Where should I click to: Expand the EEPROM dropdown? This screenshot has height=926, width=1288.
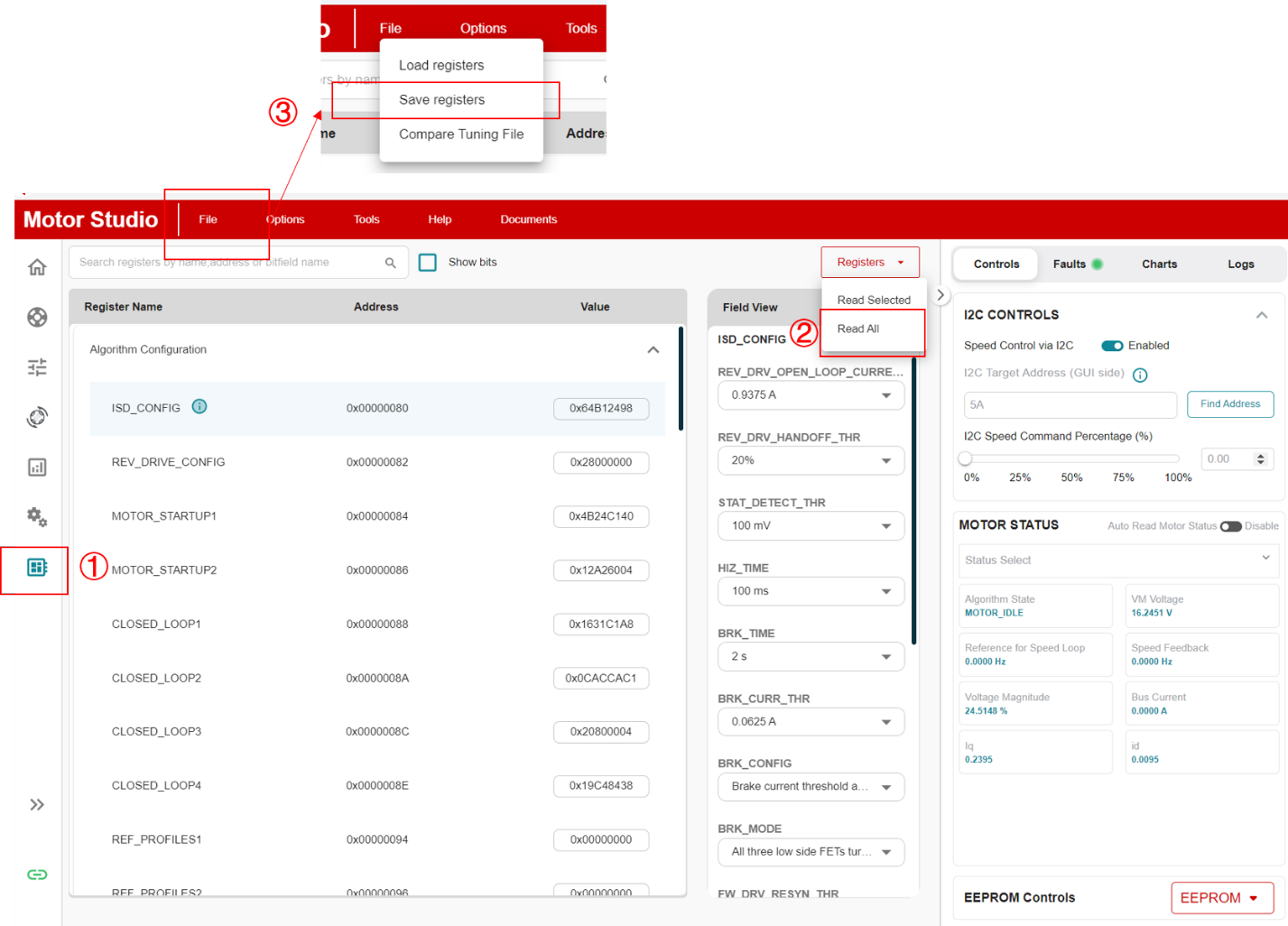[x=1221, y=898]
